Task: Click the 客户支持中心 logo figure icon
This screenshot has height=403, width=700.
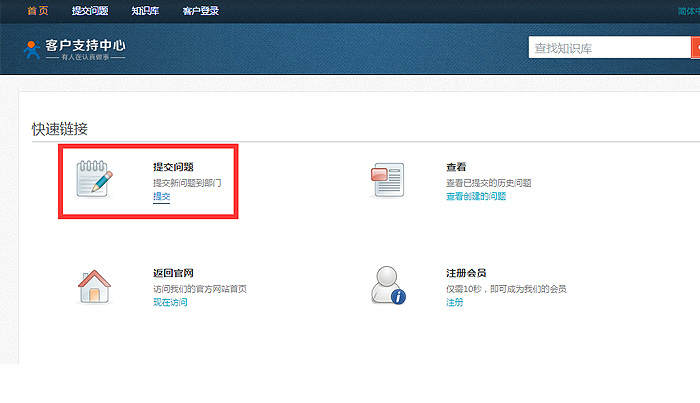Action: 32,49
